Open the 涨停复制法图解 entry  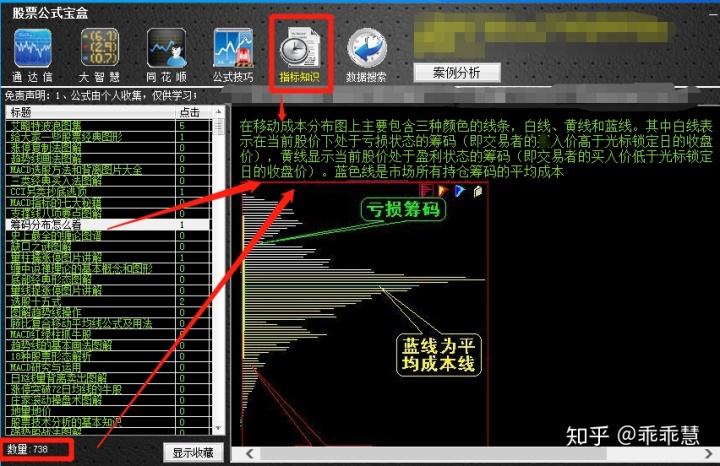coord(108,147)
